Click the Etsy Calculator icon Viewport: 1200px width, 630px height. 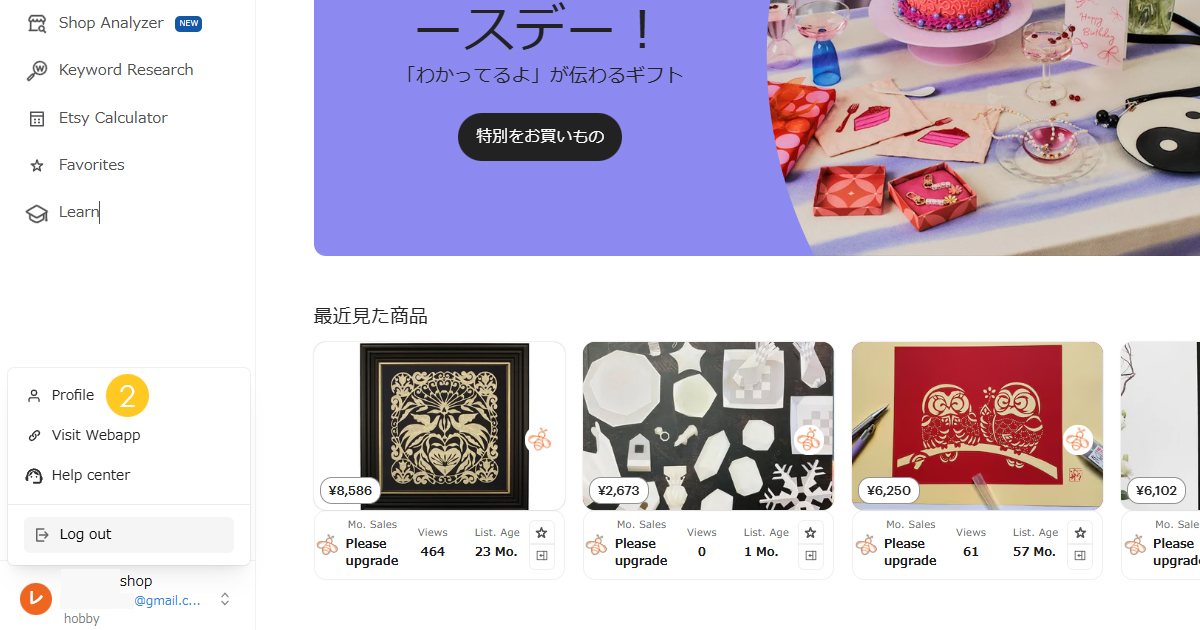37,118
